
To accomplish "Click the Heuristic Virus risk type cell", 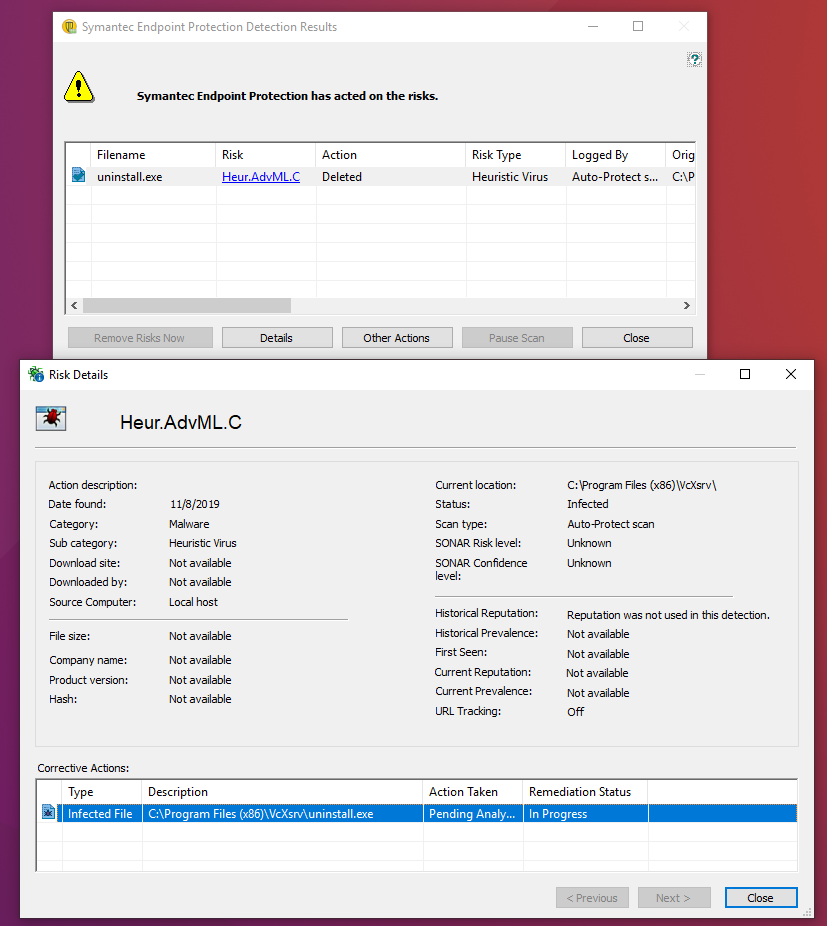I will pyautogui.click(x=510, y=177).
